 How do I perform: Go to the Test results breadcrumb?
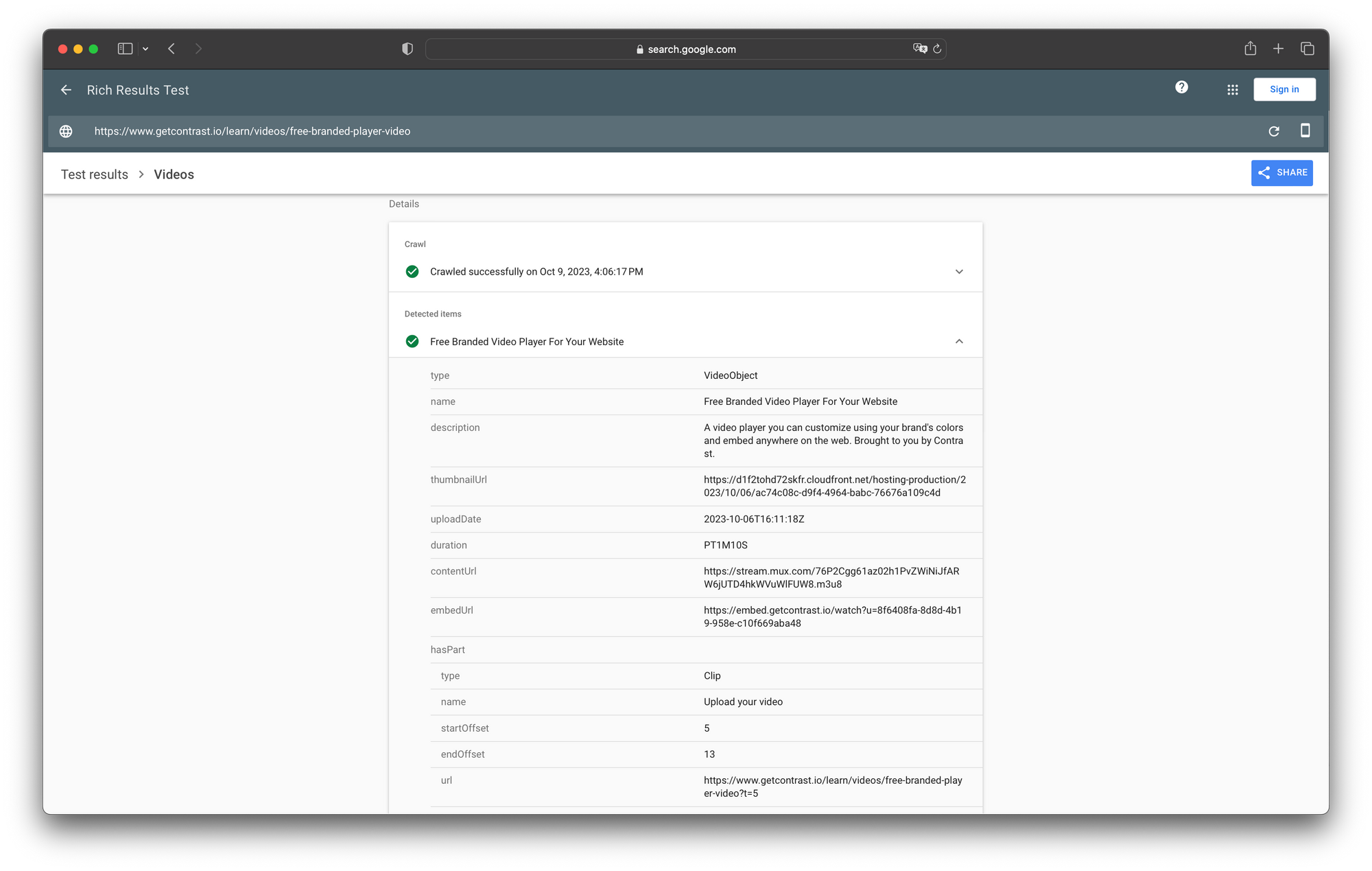95,174
